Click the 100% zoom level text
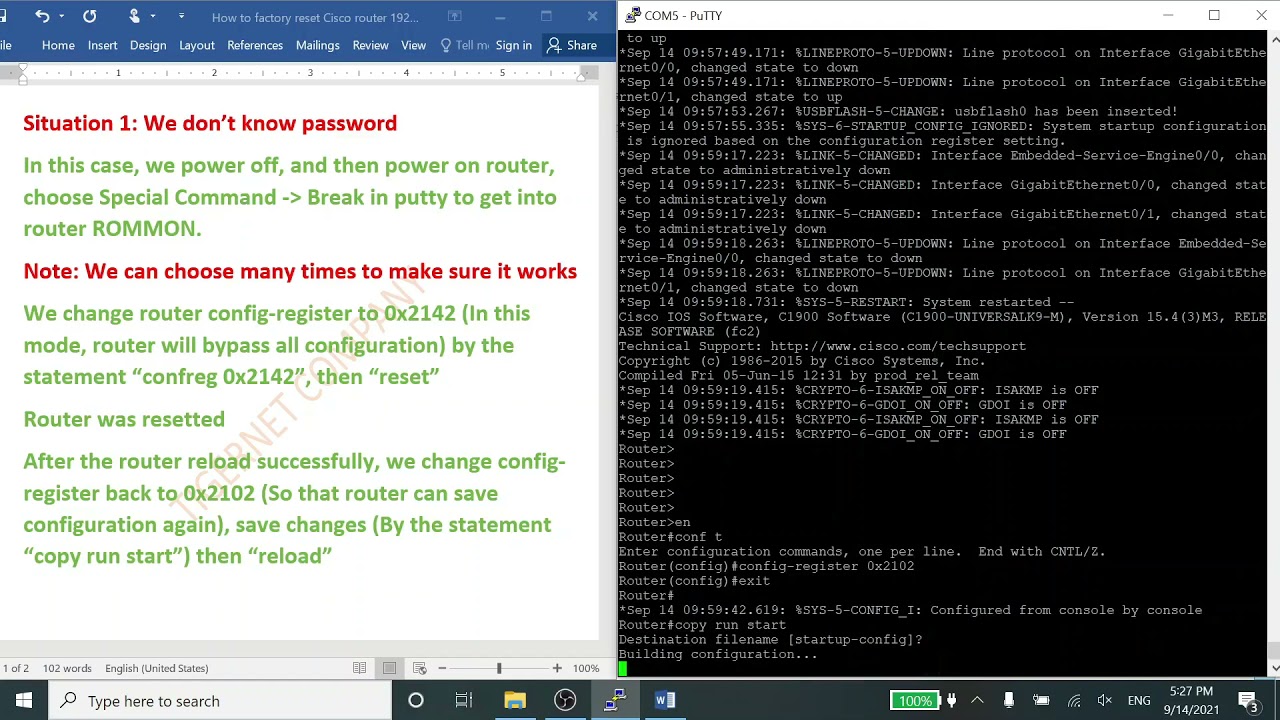Screen dimensions: 1280x720 (586, 668)
